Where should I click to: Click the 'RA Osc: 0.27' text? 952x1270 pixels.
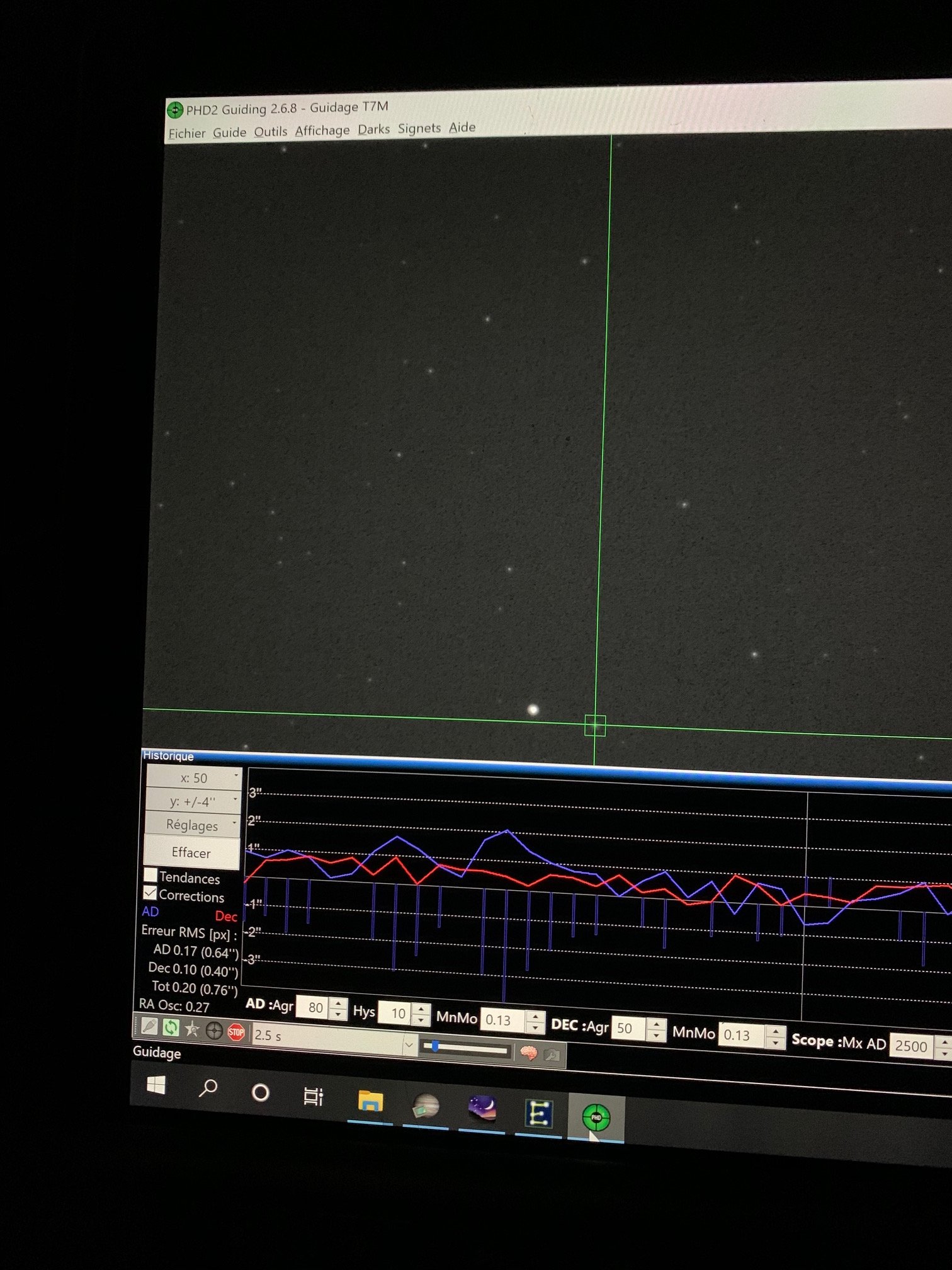coord(174,1006)
